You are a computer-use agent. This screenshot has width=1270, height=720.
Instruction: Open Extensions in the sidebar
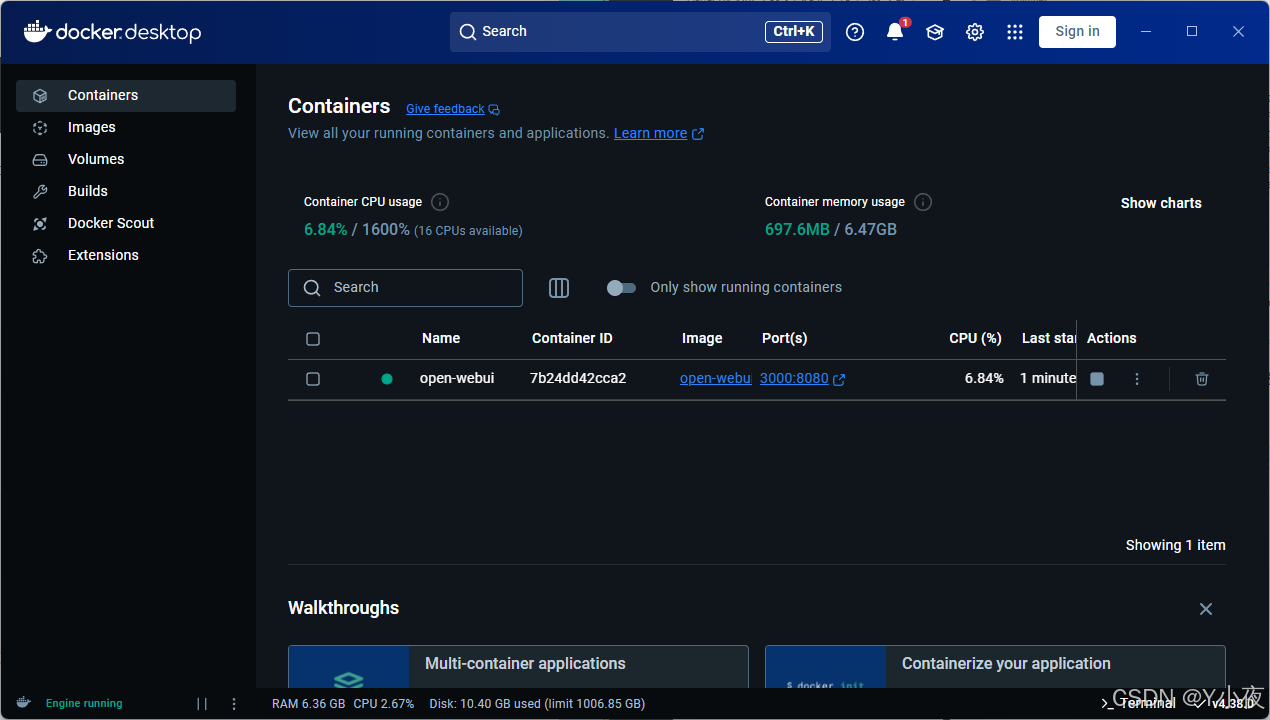[126, 256]
